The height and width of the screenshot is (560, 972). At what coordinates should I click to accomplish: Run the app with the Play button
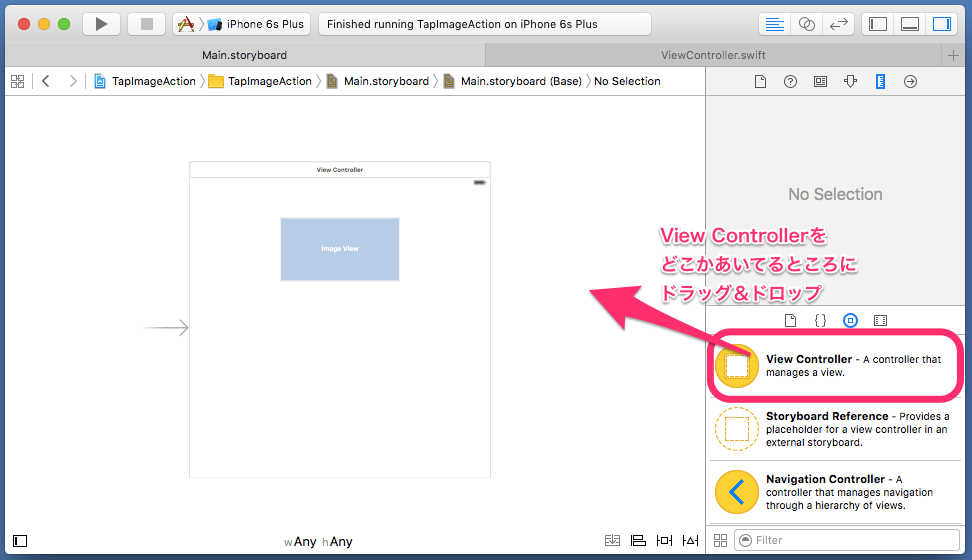point(101,24)
